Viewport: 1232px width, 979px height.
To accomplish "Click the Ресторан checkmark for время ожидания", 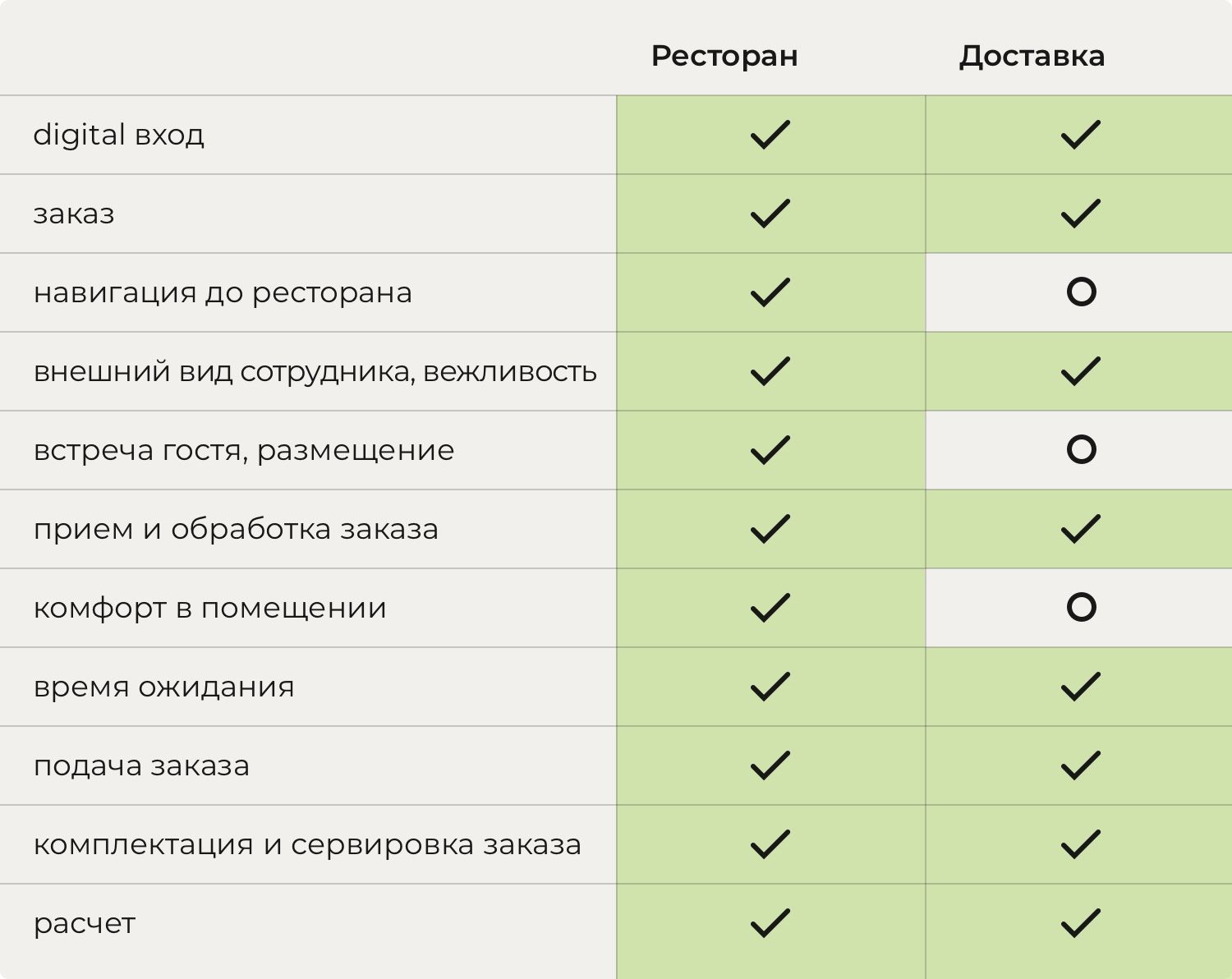I will point(770,687).
